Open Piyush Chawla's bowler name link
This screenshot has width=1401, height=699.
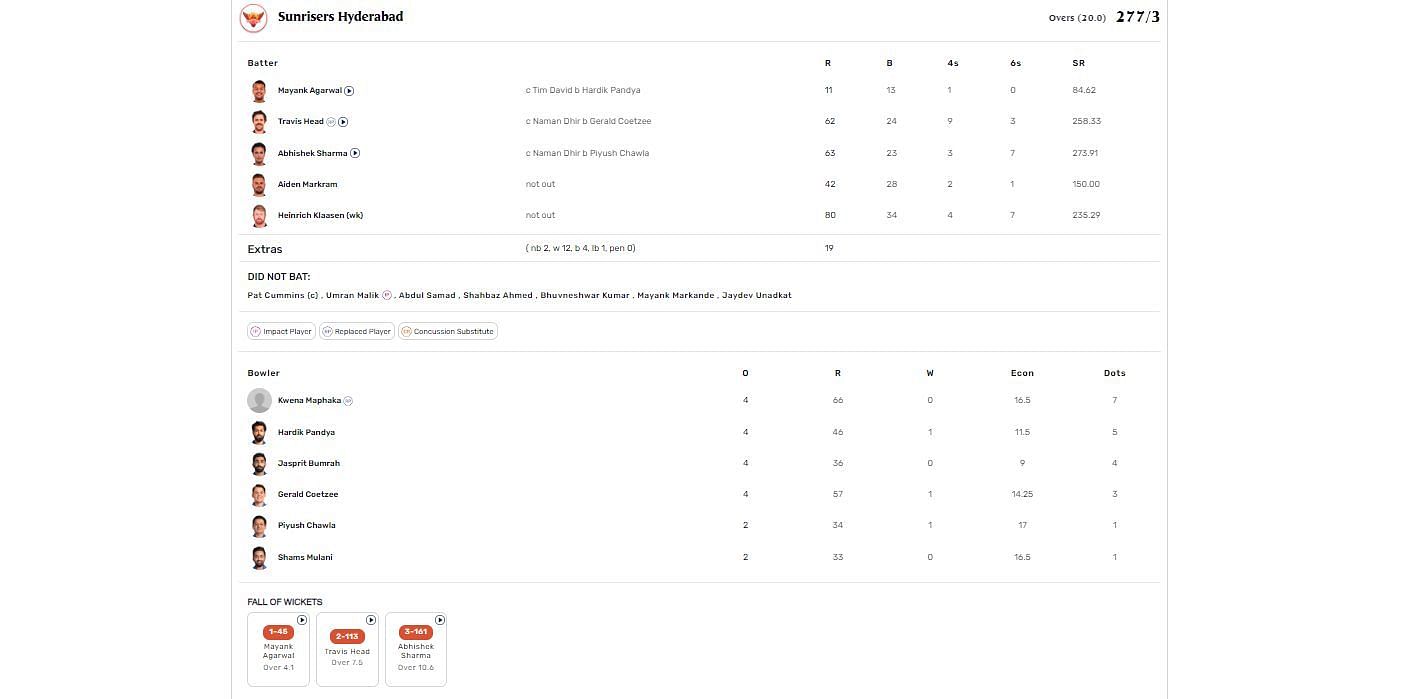(307, 526)
